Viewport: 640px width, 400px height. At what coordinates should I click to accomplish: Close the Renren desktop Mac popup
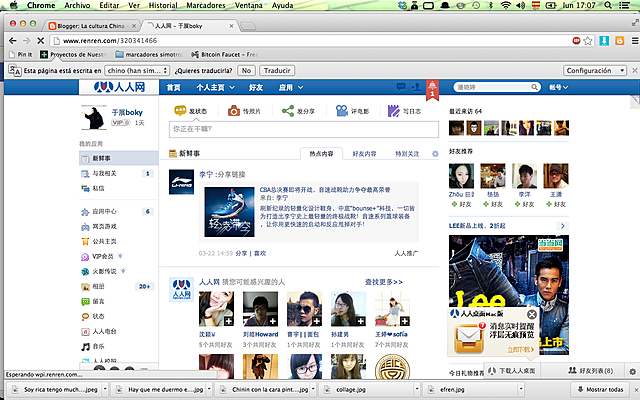pyautogui.click(x=531, y=314)
